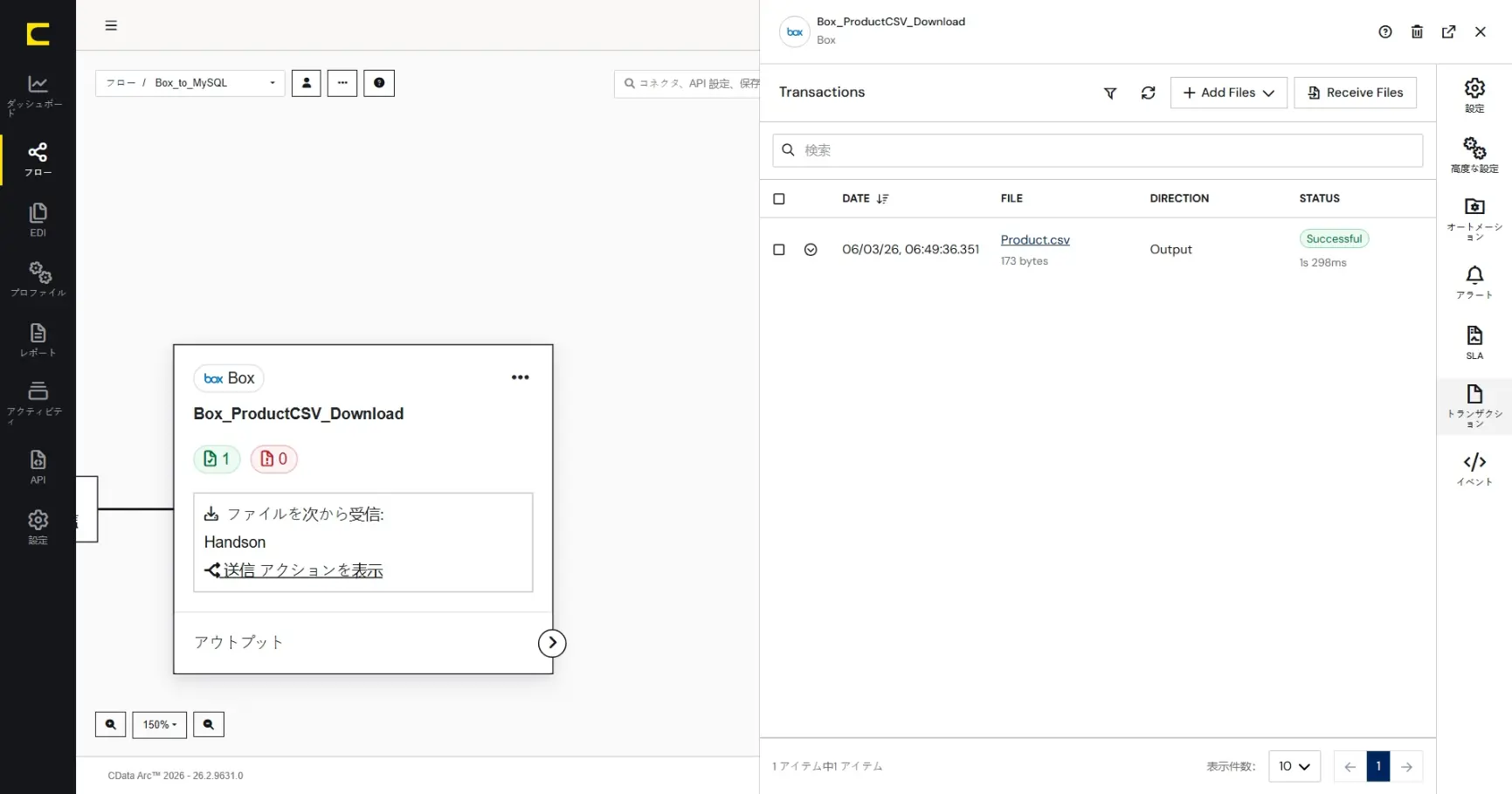Click the user icon button beside flow selector

(x=306, y=83)
